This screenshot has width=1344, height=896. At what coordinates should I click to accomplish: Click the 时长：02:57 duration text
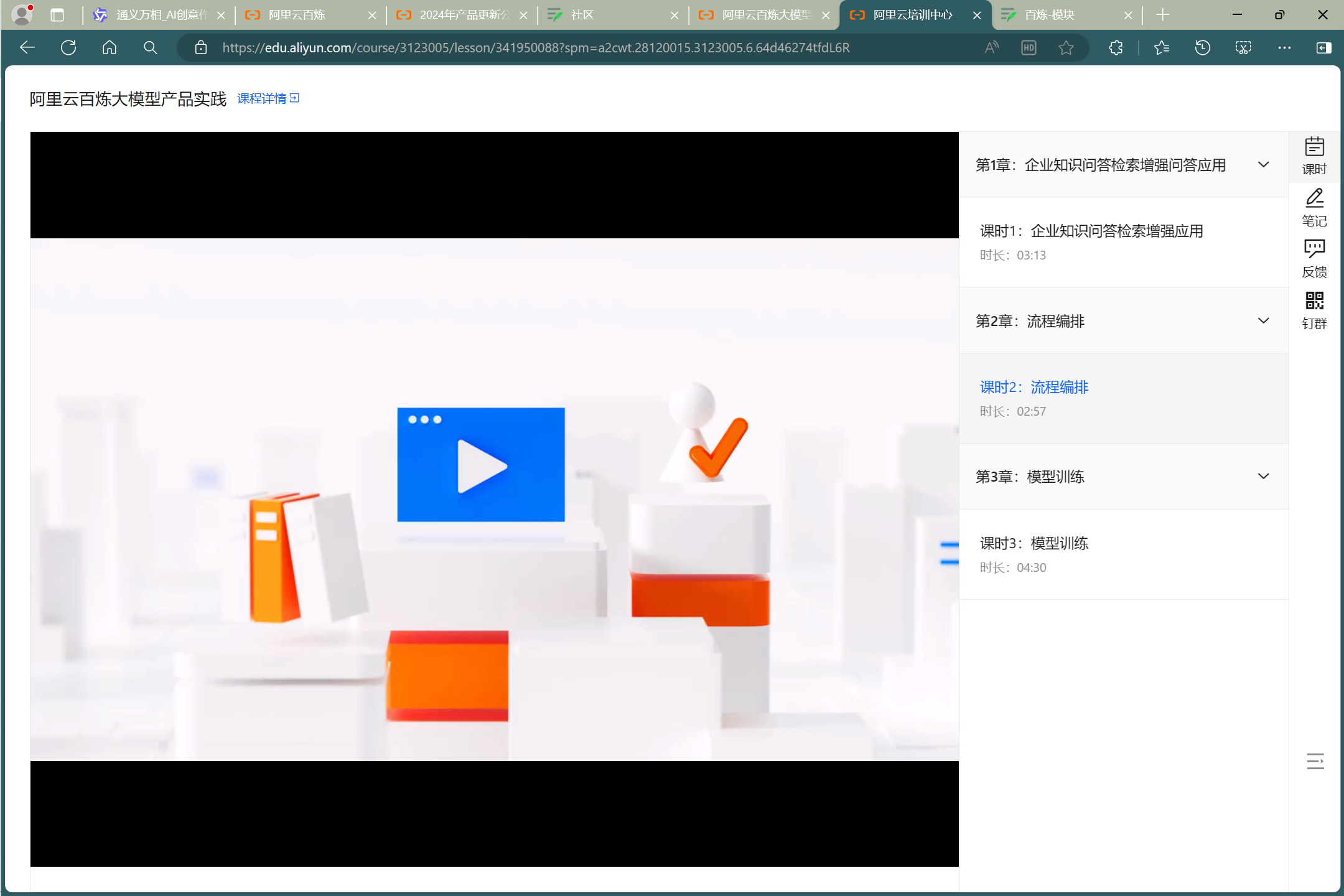coord(1013,411)
